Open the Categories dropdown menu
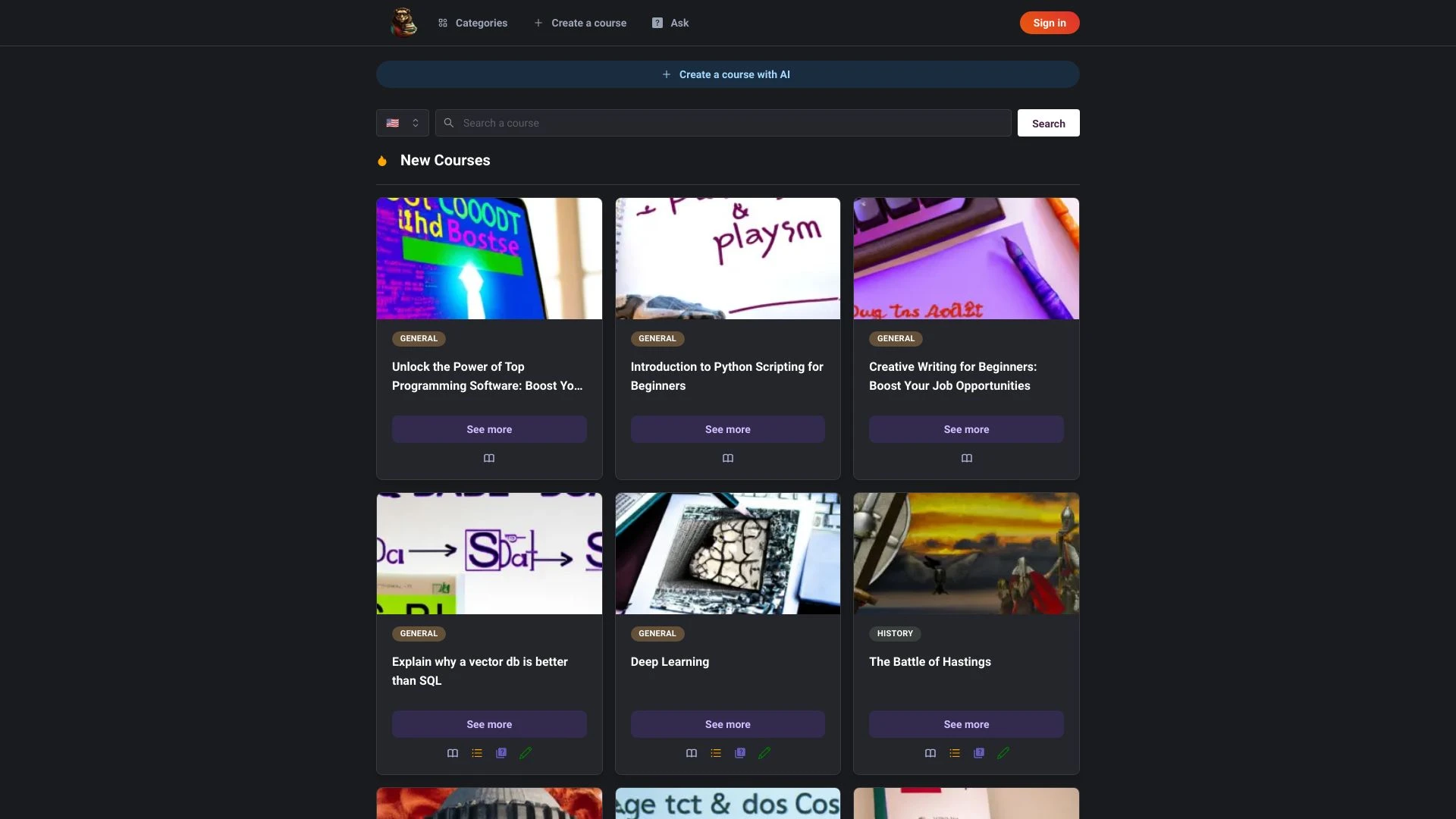Screen dimensions: 1456x819 click(472, 22)
